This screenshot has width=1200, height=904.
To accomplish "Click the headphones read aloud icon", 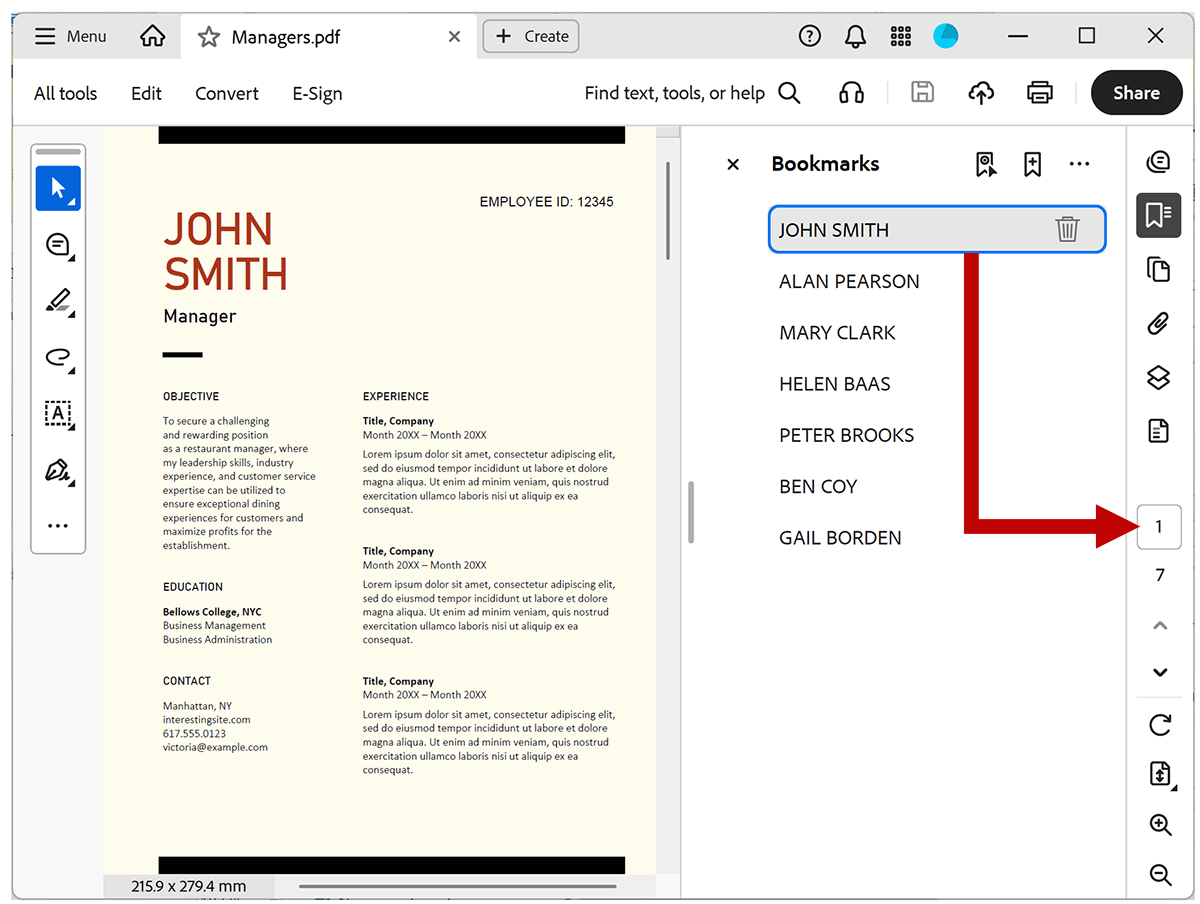I will pyautogui.click(x=851, y=93).
